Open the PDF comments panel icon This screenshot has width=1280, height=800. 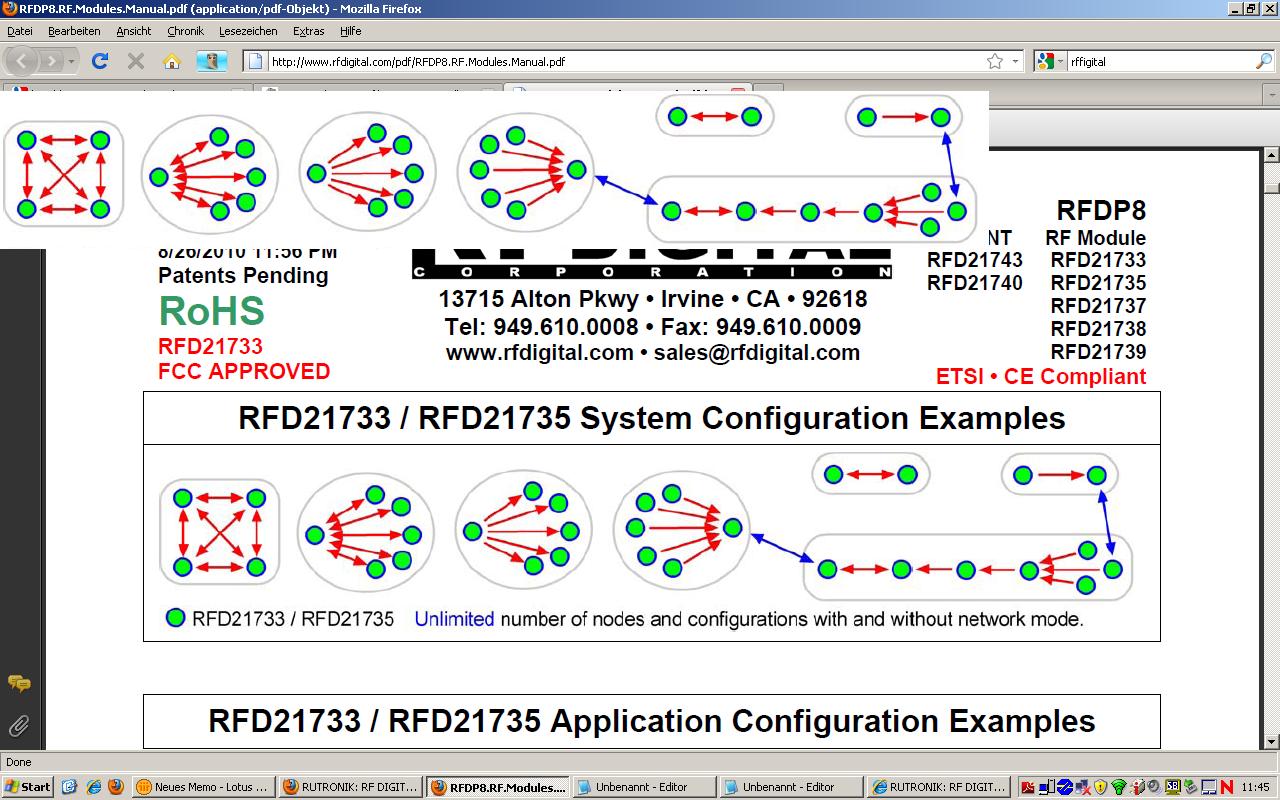coord(19,684)
